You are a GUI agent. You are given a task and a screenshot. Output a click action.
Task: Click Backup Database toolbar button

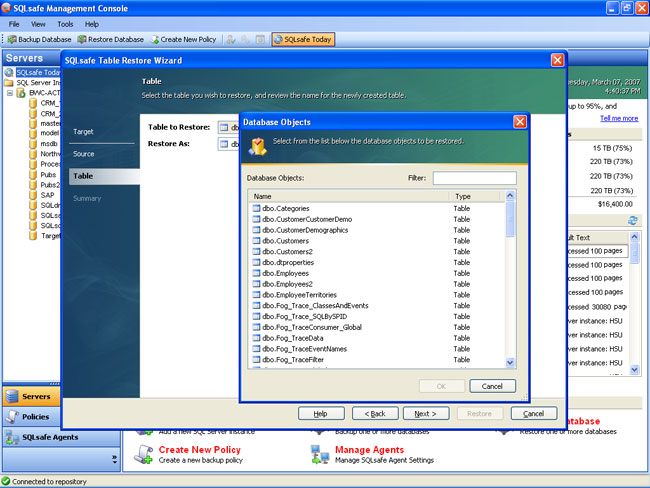coord(39,39)
